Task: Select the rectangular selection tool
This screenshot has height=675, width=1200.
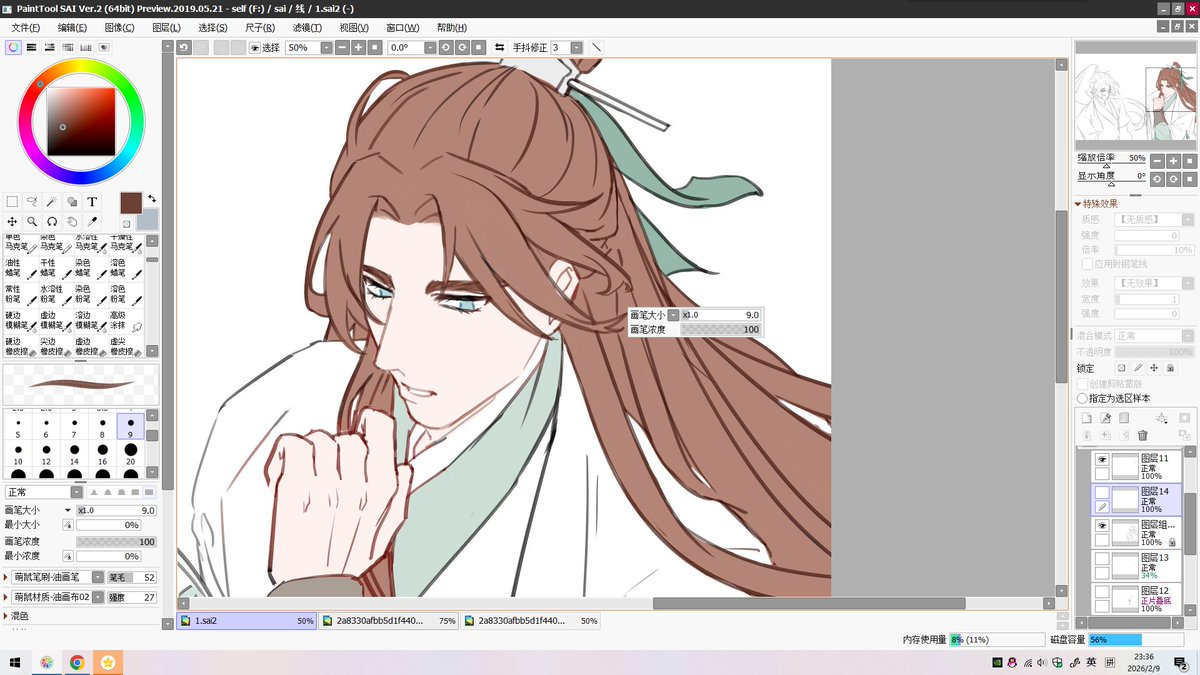Action: 12,201
